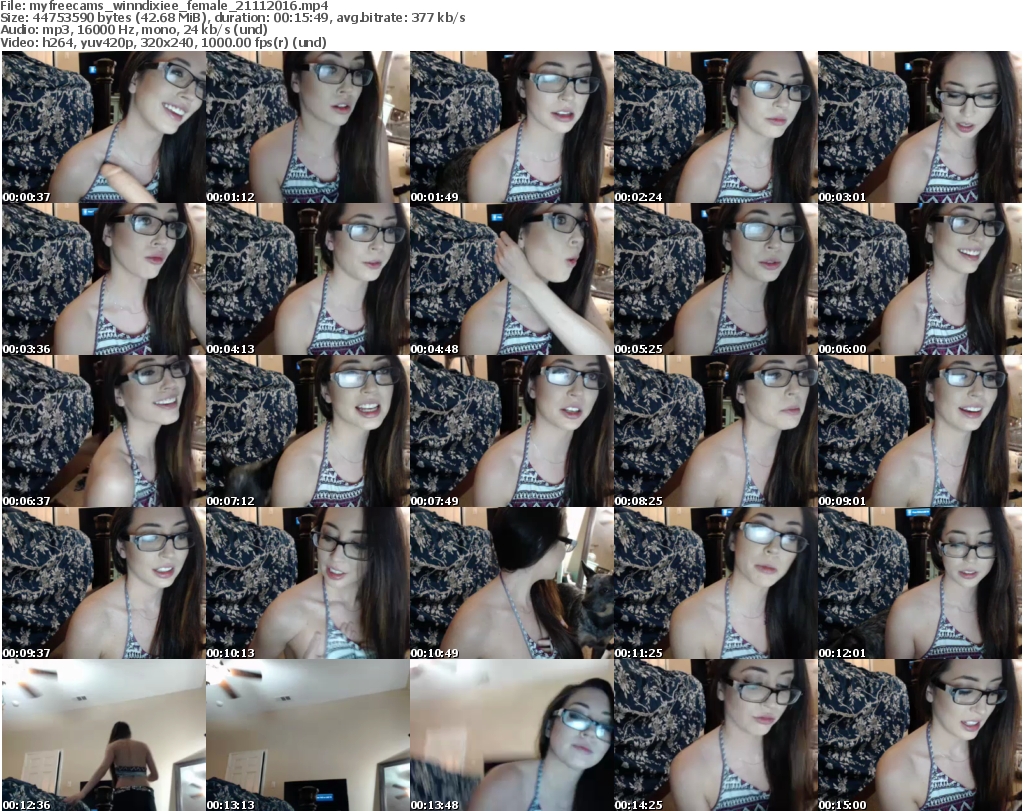Click the thumbnail stamped 00:05:25
Viewport: 1024px width, 811px height.
pyautogui.click(x=716, y=279)
